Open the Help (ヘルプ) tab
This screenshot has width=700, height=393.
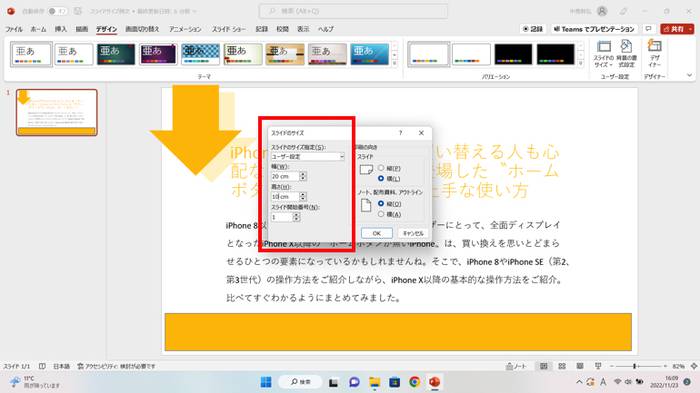pos(325,29)
